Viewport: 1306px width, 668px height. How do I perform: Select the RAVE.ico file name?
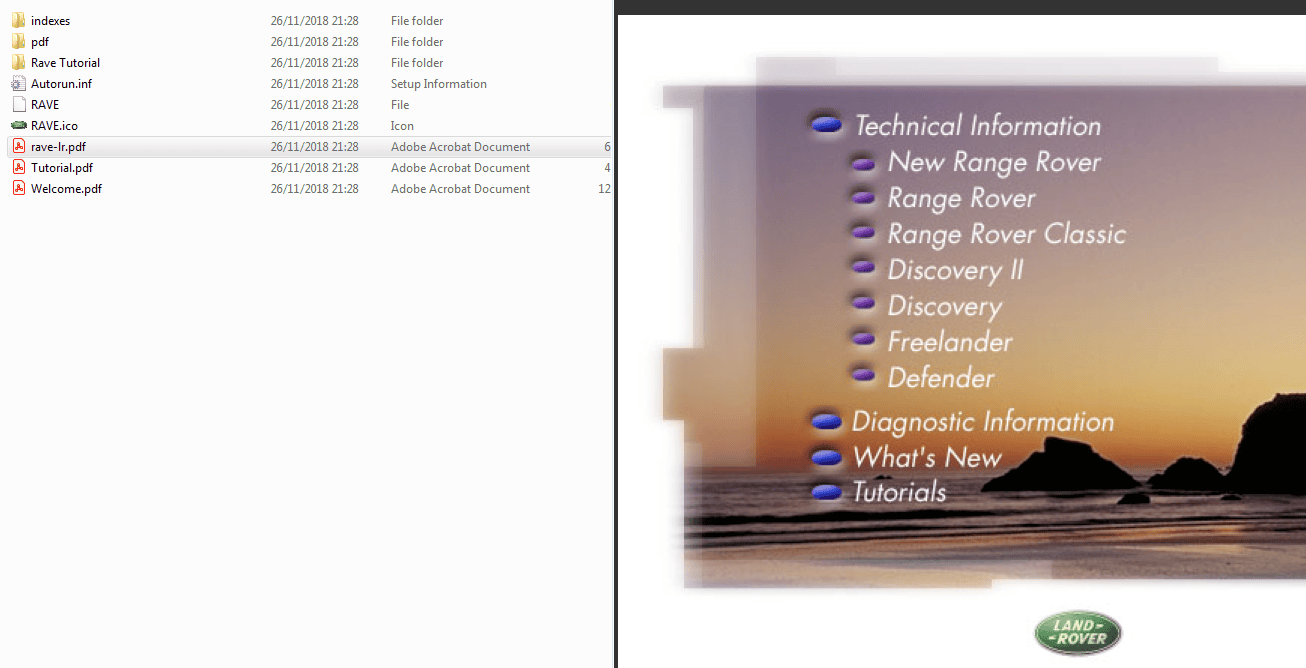(54, 126)
